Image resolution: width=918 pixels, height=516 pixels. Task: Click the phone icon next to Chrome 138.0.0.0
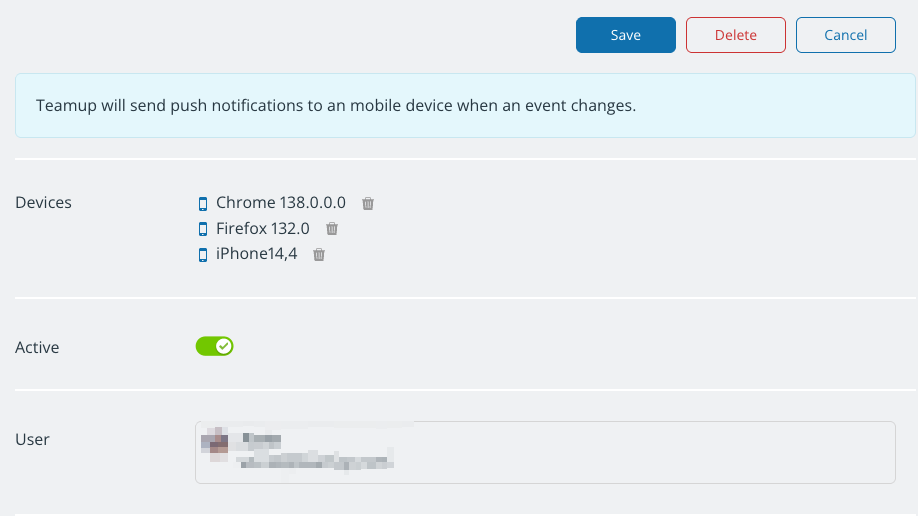tap(203, 203)
